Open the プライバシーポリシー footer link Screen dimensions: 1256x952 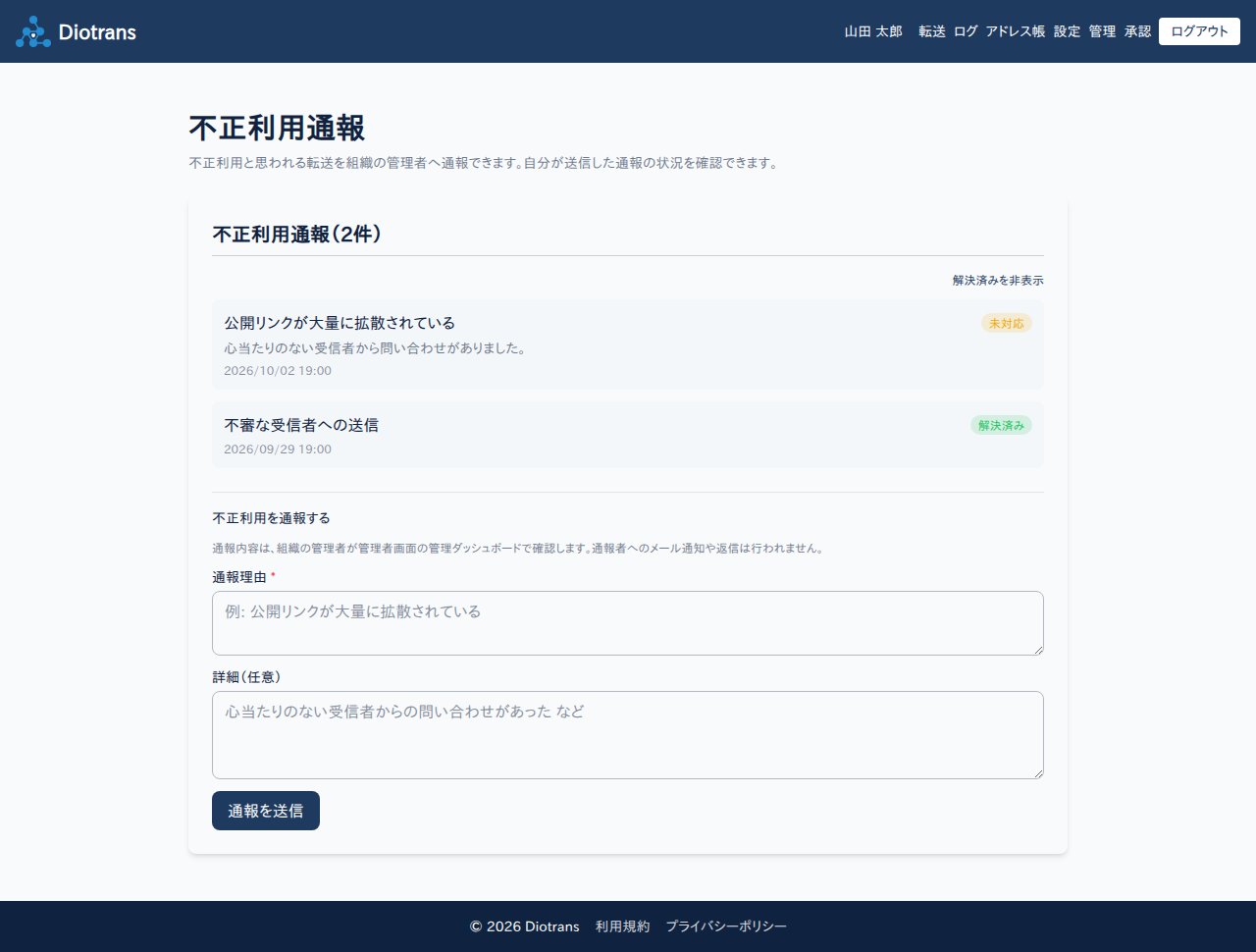726,926
